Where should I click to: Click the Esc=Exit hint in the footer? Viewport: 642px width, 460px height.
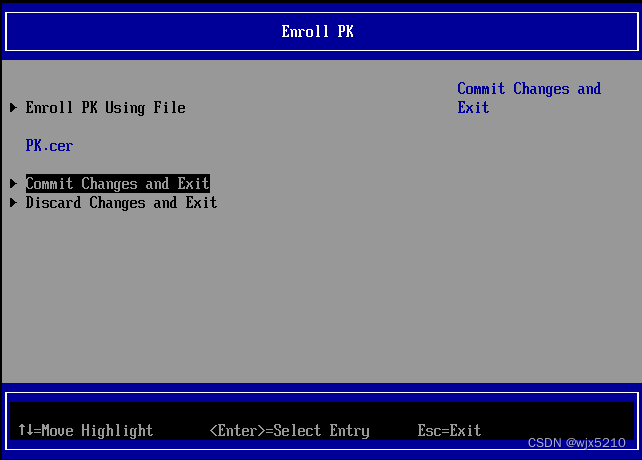449,431
